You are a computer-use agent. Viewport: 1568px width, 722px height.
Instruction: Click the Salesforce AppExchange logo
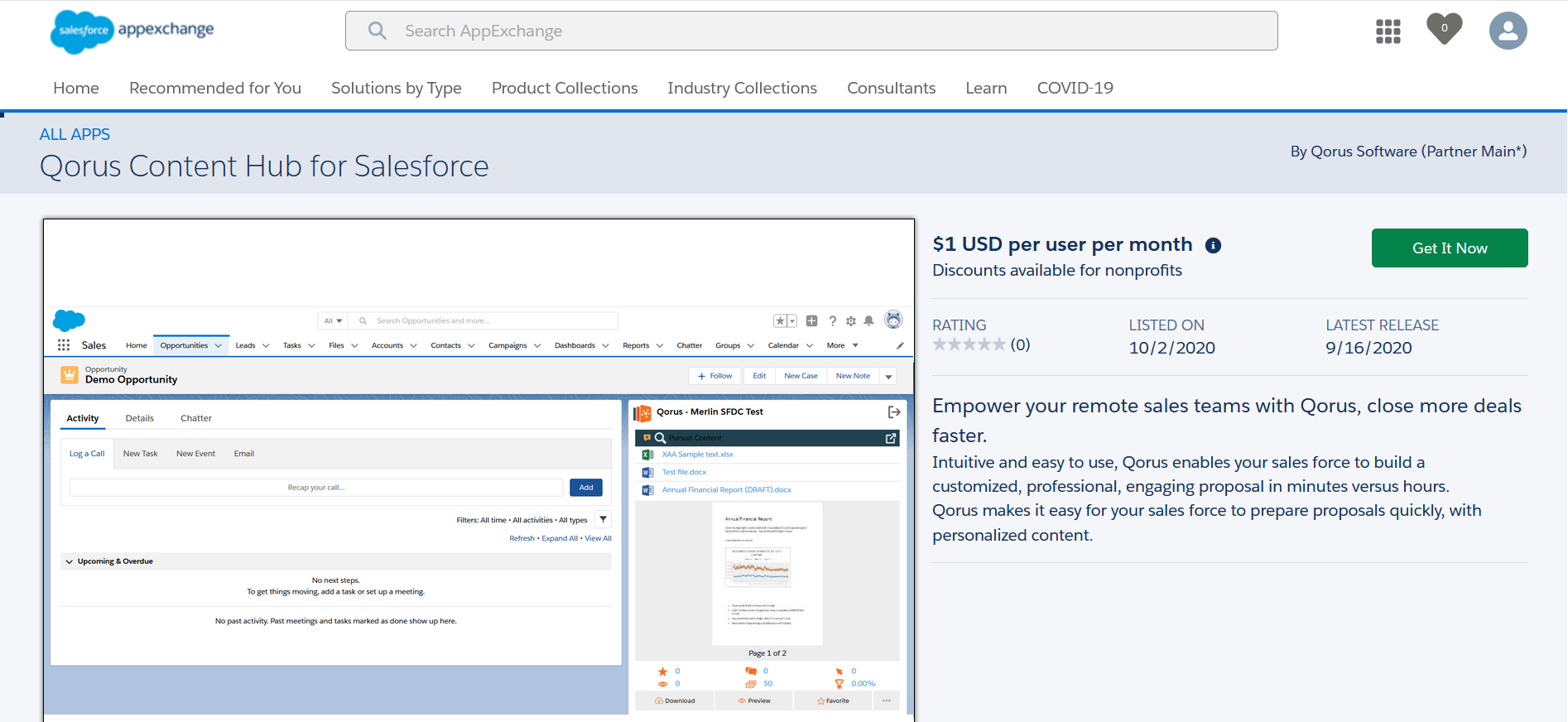tap(132, 31)
